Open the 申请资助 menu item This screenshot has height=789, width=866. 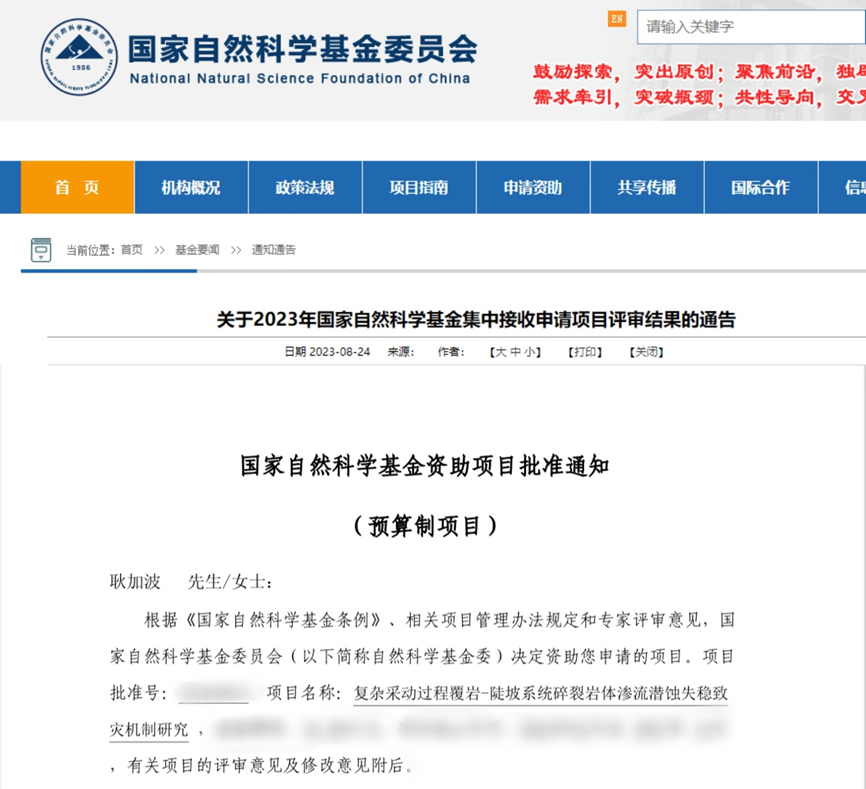533,187
